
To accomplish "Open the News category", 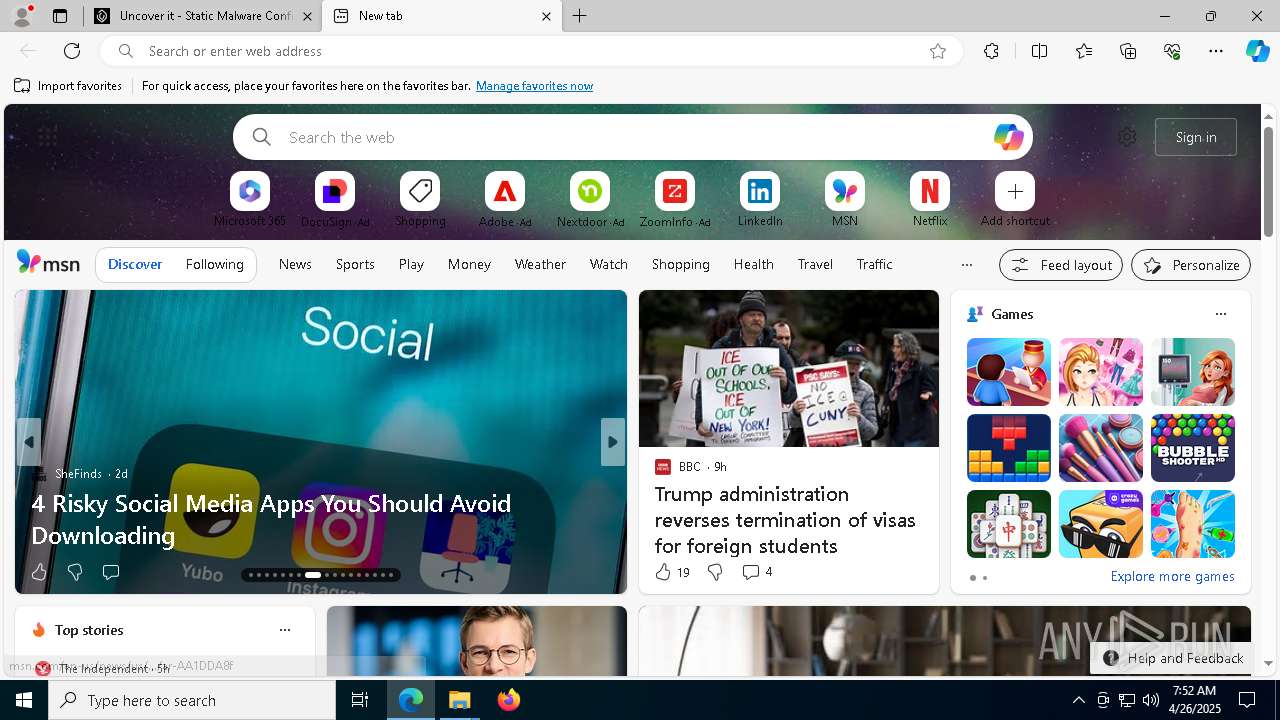I will click(295, 264).
